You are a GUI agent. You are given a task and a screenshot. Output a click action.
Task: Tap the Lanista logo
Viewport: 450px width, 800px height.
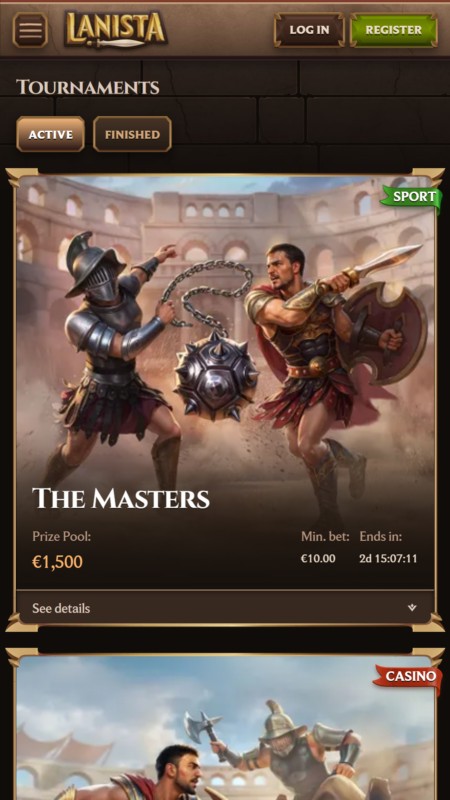(116, 30)
